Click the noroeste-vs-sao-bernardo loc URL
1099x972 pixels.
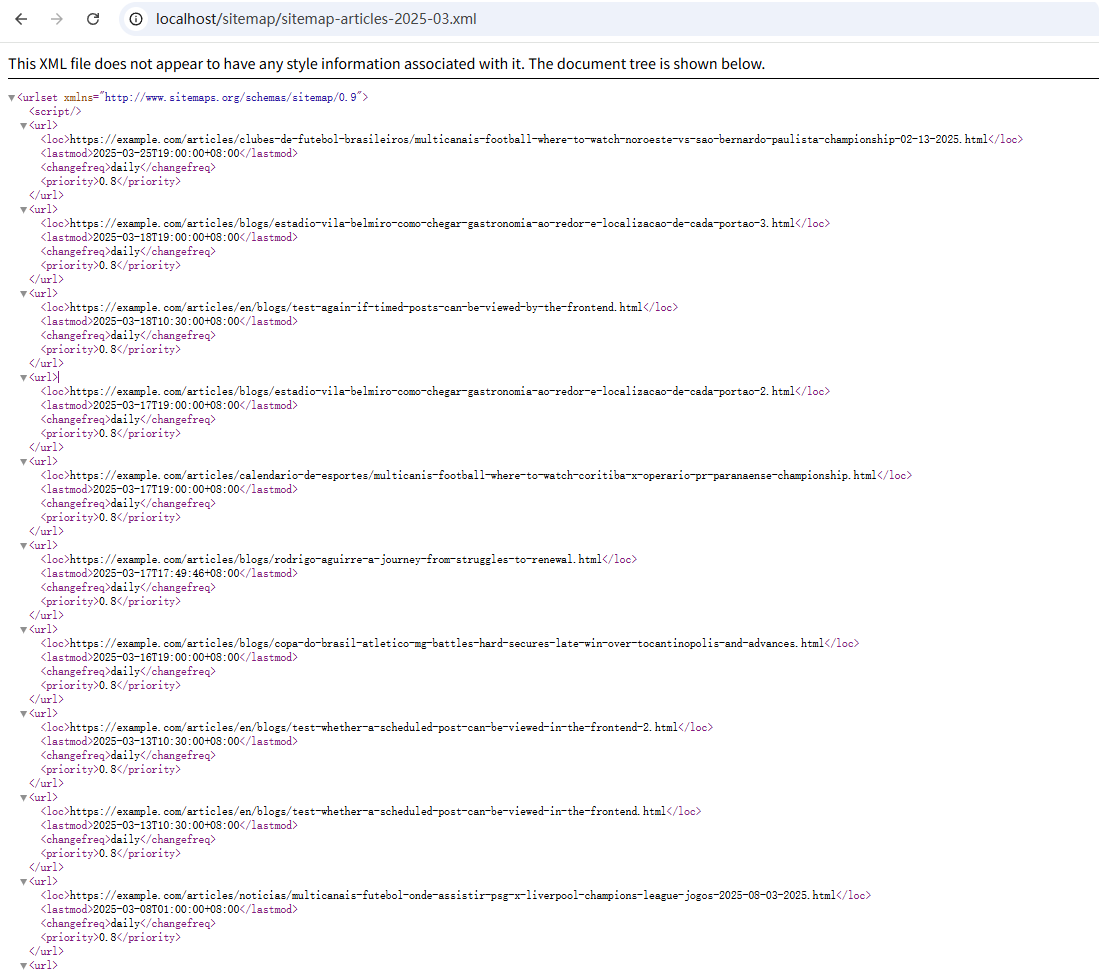point(528,139)
